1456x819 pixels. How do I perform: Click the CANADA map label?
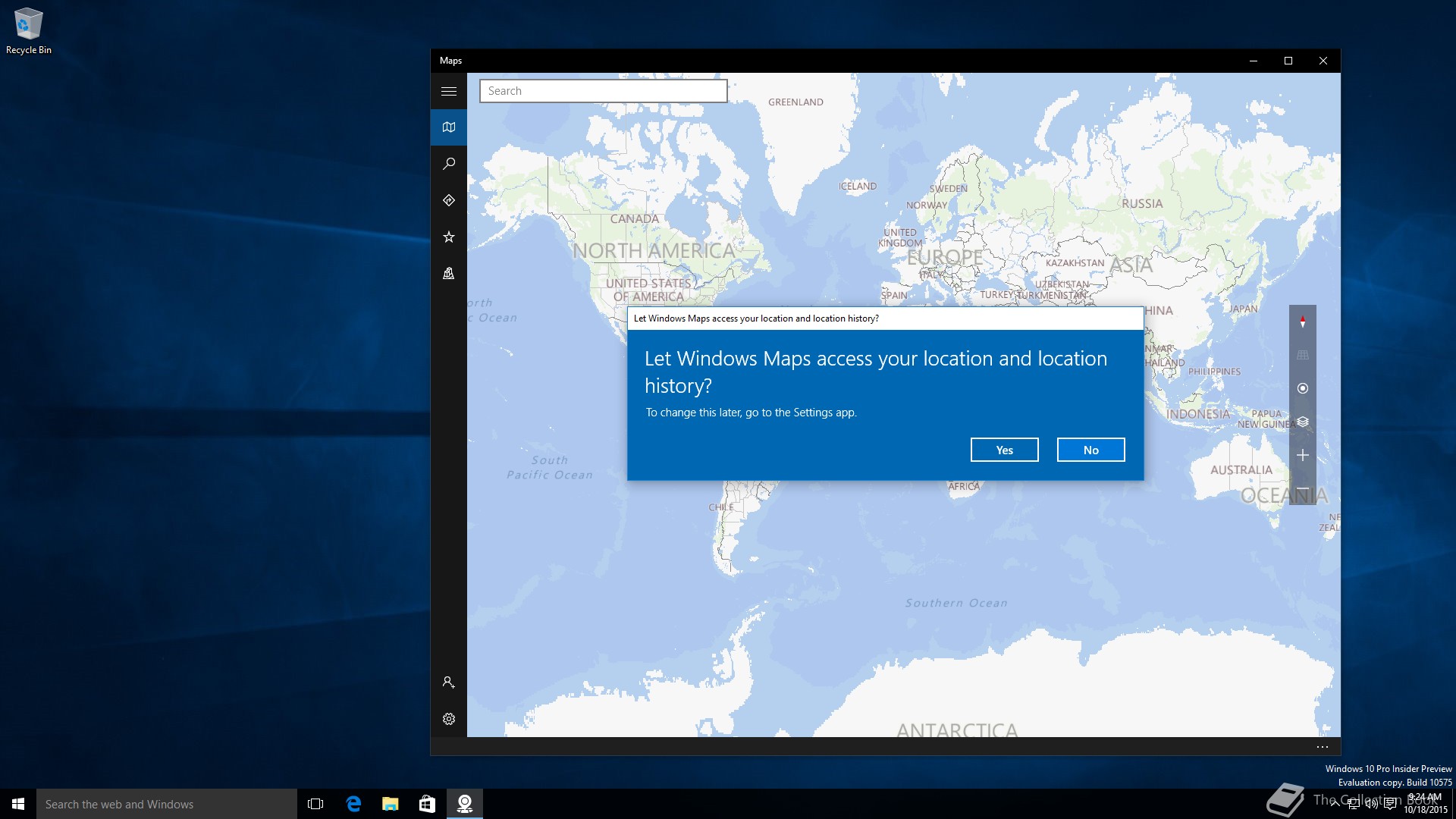point(635,219)
